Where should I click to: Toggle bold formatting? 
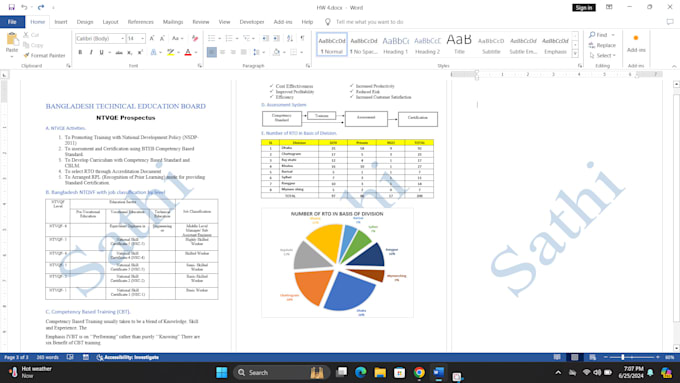(x=80, y=52)
